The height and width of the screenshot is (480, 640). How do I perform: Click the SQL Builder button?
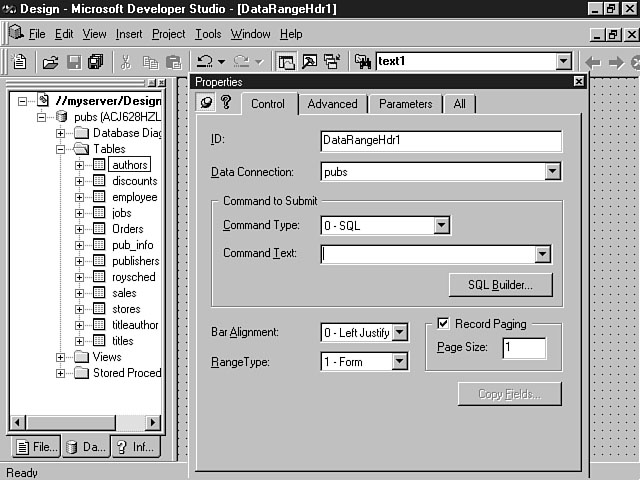click(x=509, y=285)
